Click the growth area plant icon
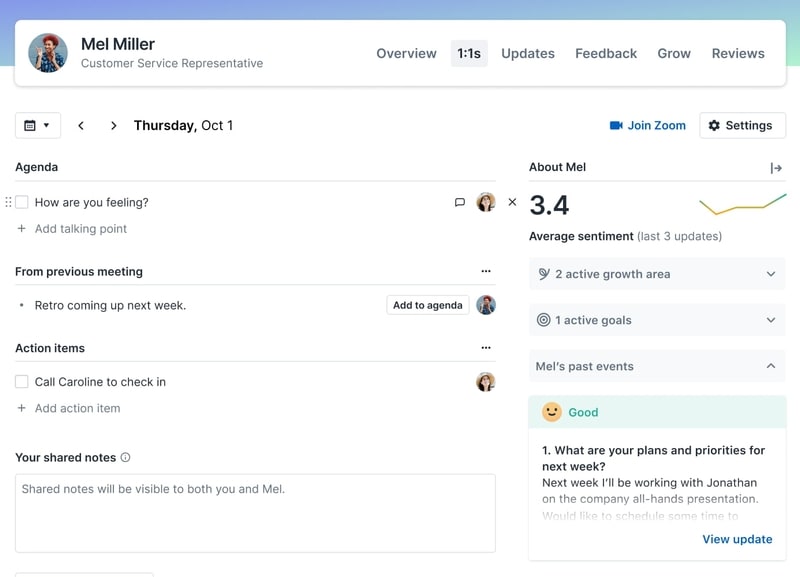Image resolution: width=800 pixels, height=577 pixels. (x=544, y=273)
